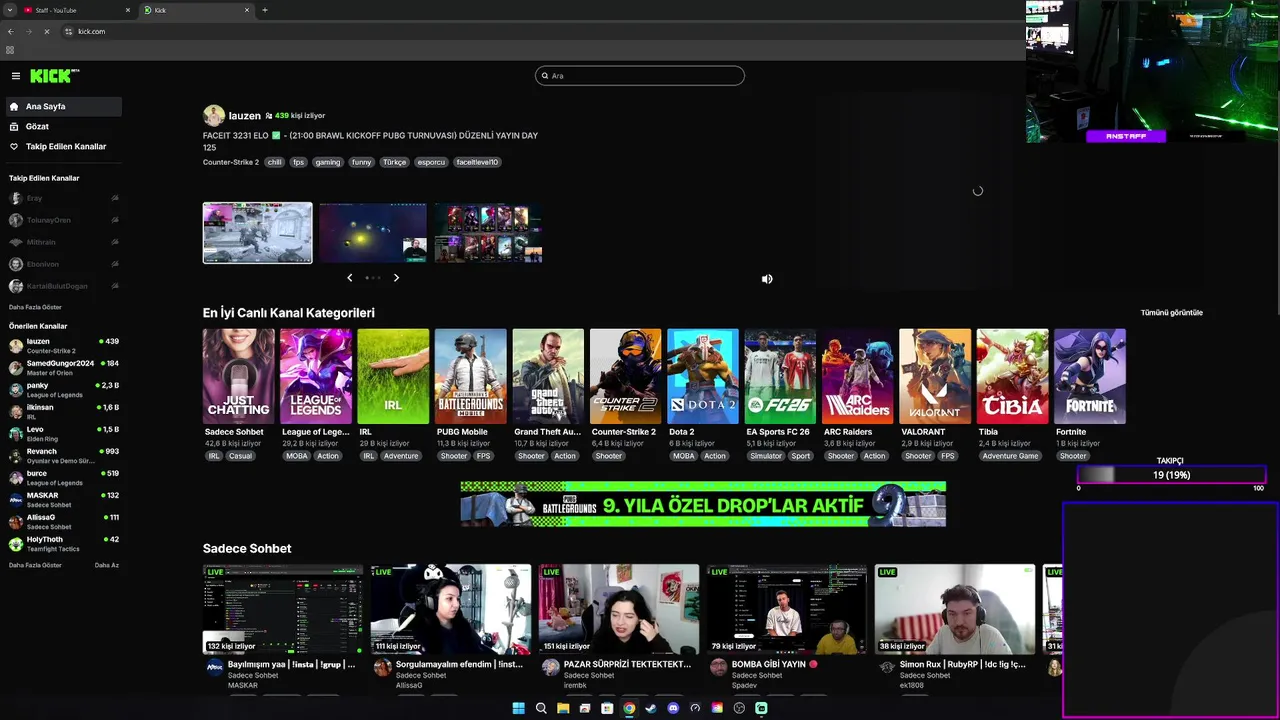This screenshot has width=1280, height=720.
Task: Open lauzen's channel avatar in featured stream
Action: [x=214, y=116]
